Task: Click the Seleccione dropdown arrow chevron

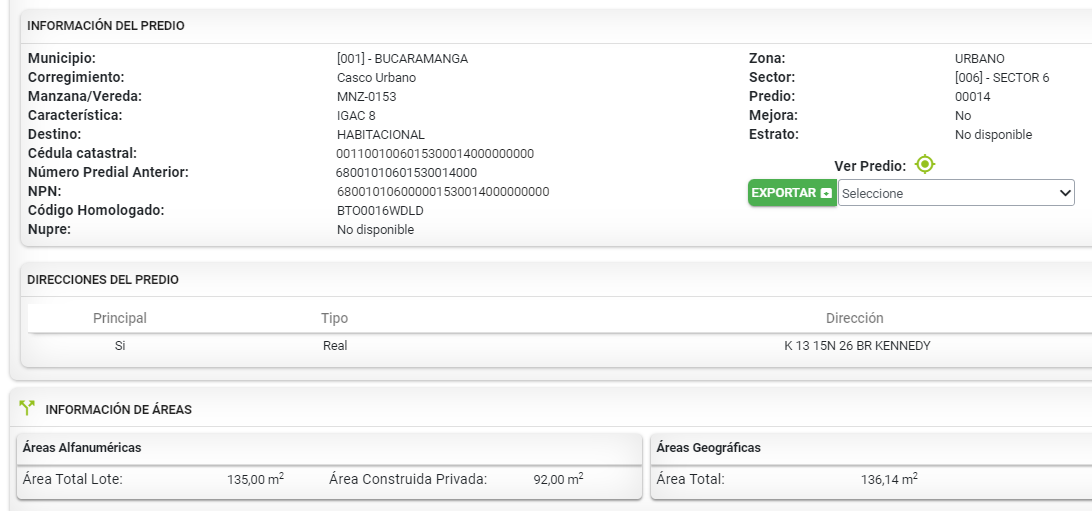Action: point(1065,193)
